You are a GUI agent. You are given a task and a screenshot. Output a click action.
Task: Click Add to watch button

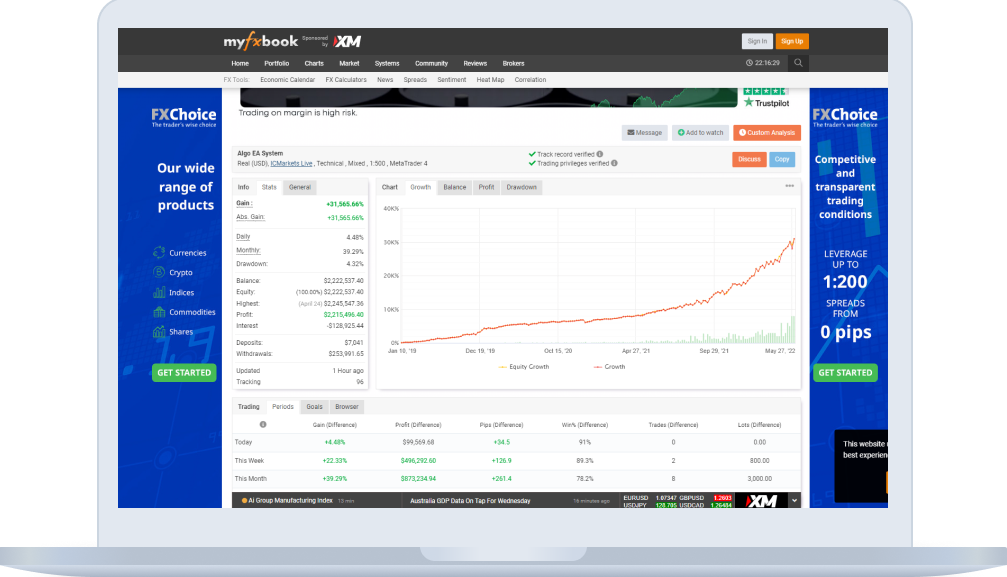[700, 132]
